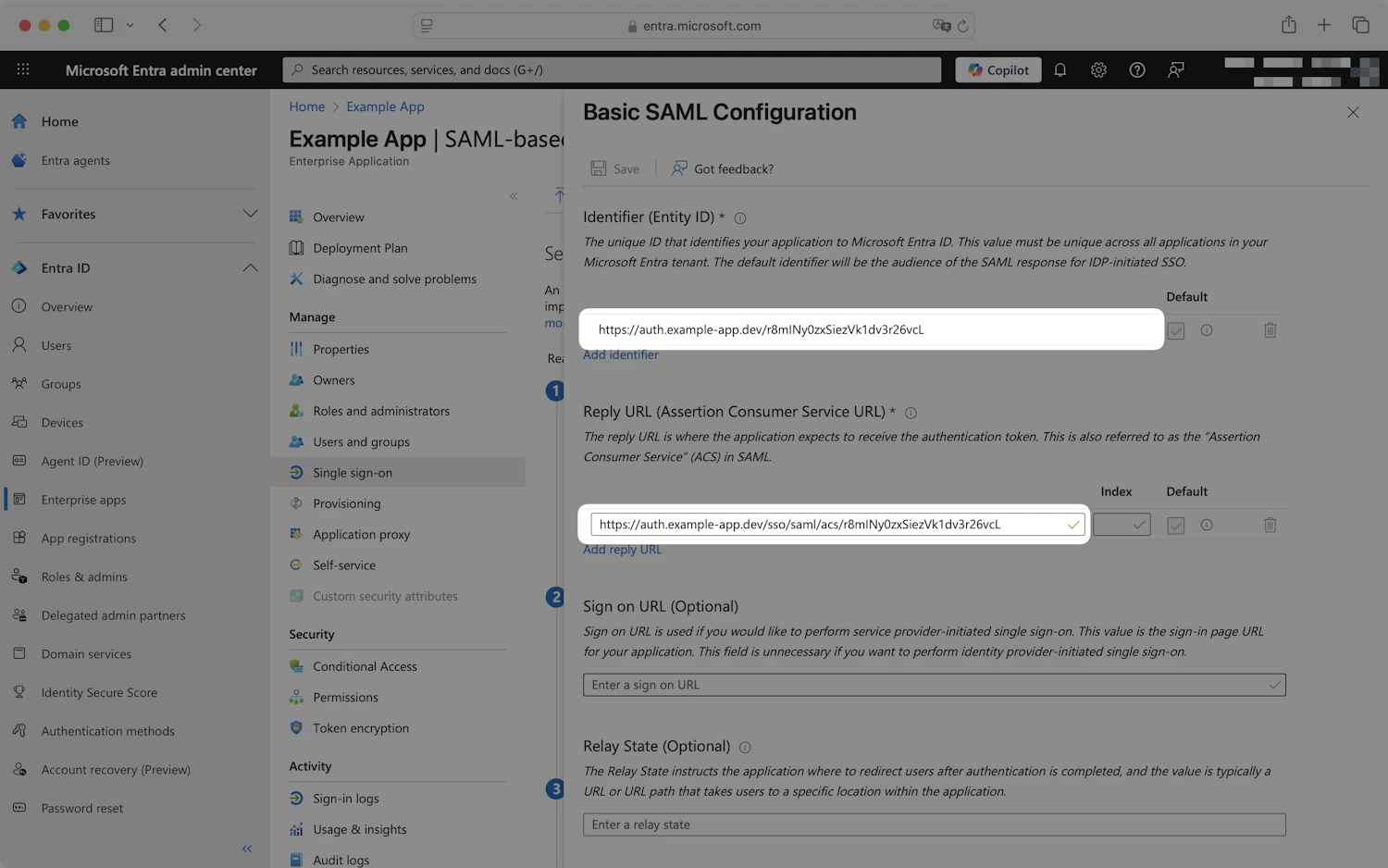The image size is (1388, 868).
Task: Click Add identifier link
Action: point(621,354)
